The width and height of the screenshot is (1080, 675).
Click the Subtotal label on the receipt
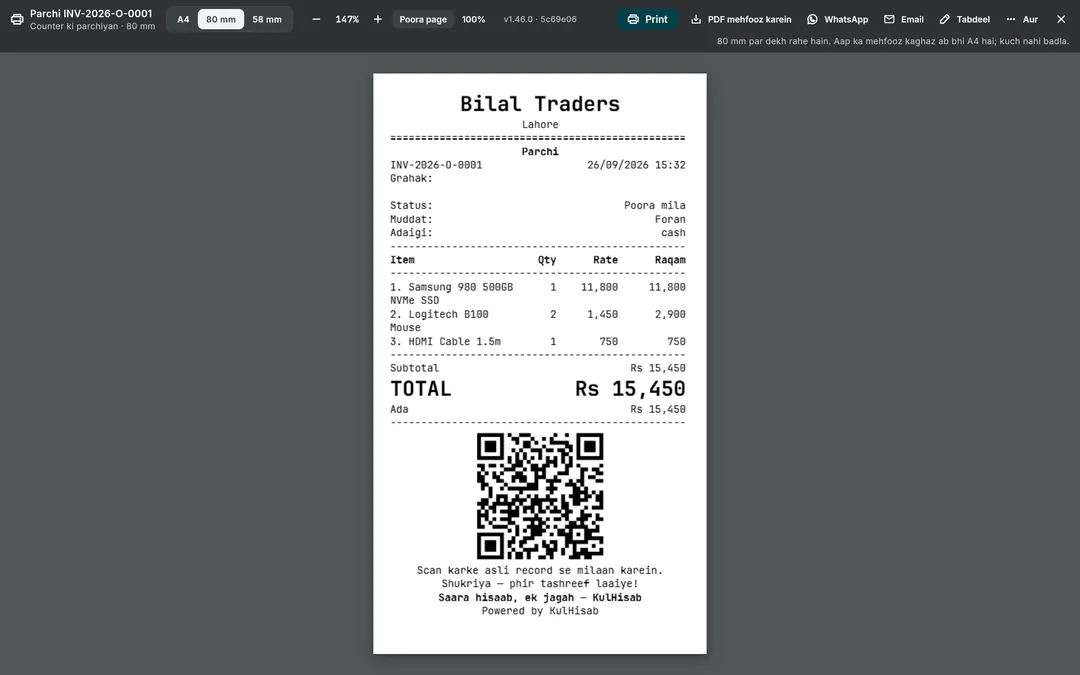[x=414, y=368]
